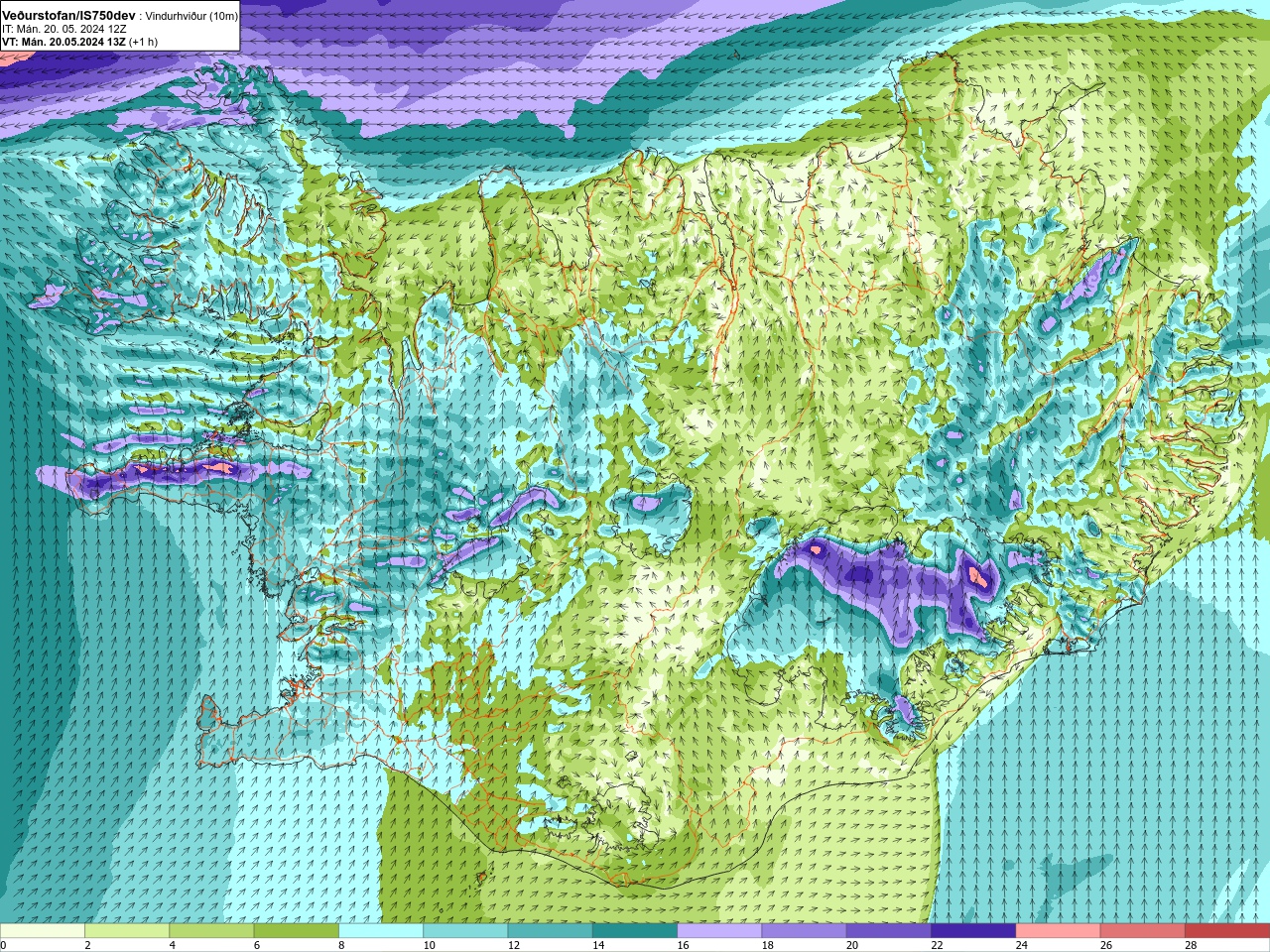Click the teal 12–14 legend swatch
This screenshot has height=952, width=1270.
551,930
